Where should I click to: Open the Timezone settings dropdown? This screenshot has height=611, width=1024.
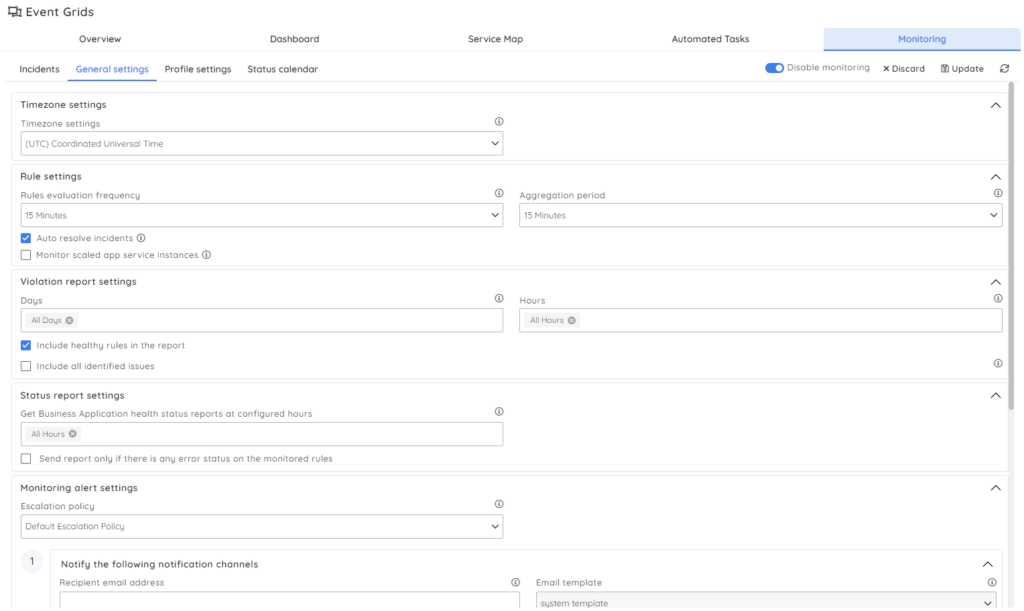click(x=261, y=144)
